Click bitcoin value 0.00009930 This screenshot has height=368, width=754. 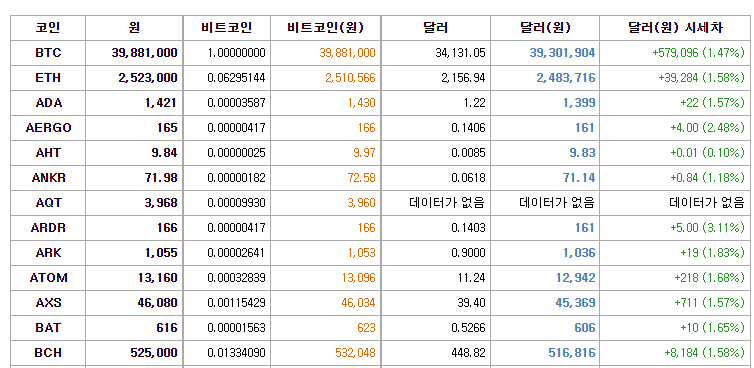(x=236, y=203)
